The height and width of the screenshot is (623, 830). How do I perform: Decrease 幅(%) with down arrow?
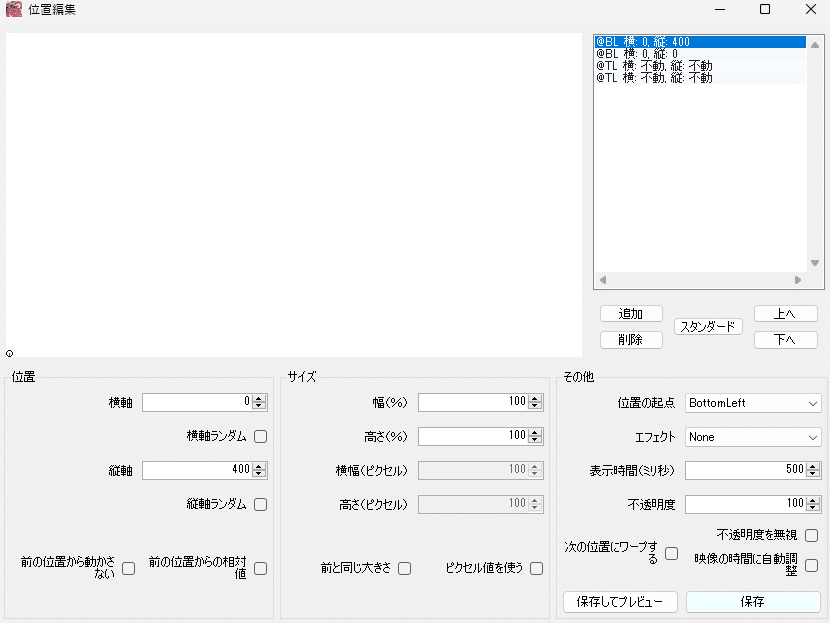click(535, 406)
